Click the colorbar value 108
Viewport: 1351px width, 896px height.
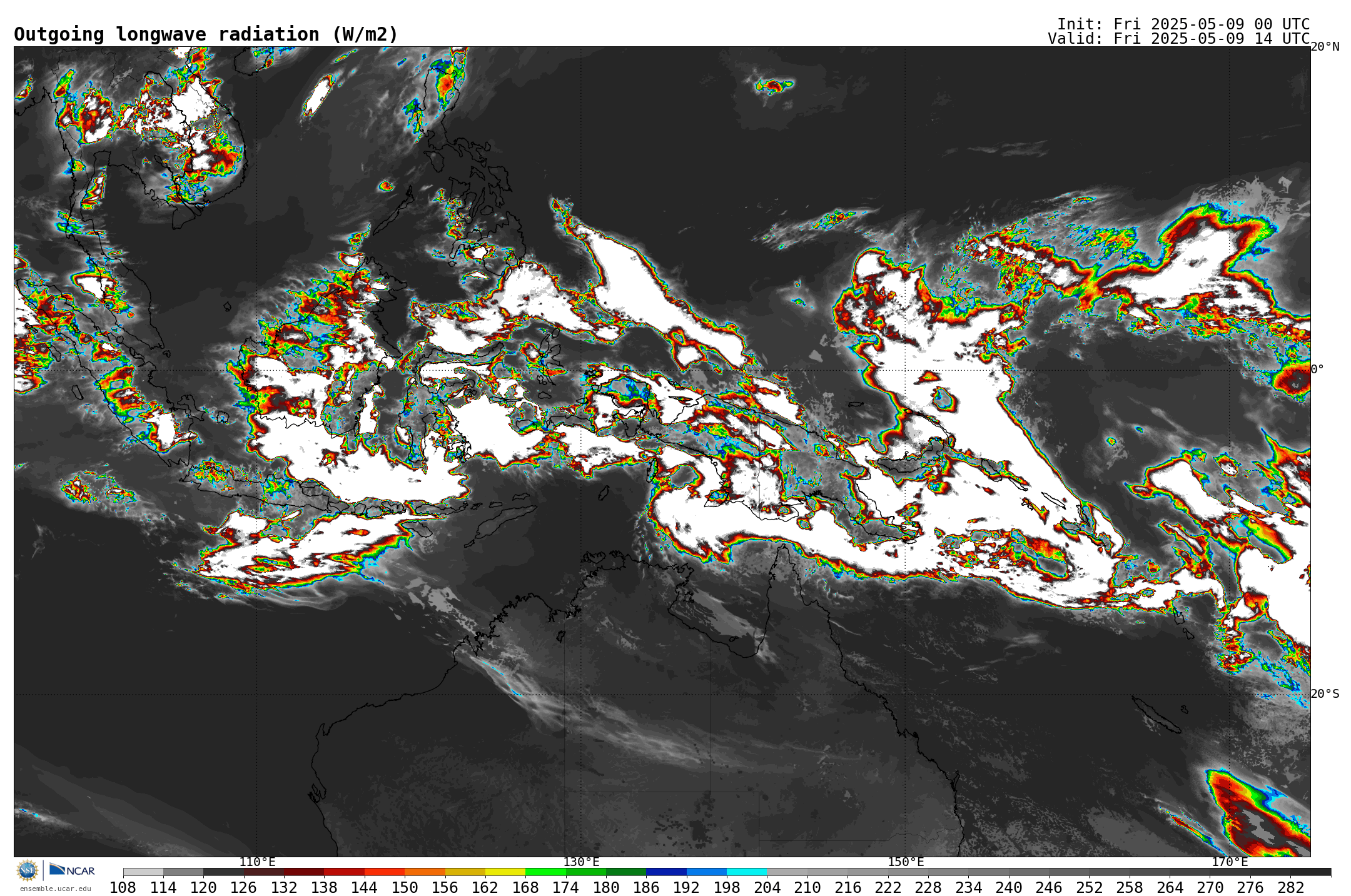point(123,887)
